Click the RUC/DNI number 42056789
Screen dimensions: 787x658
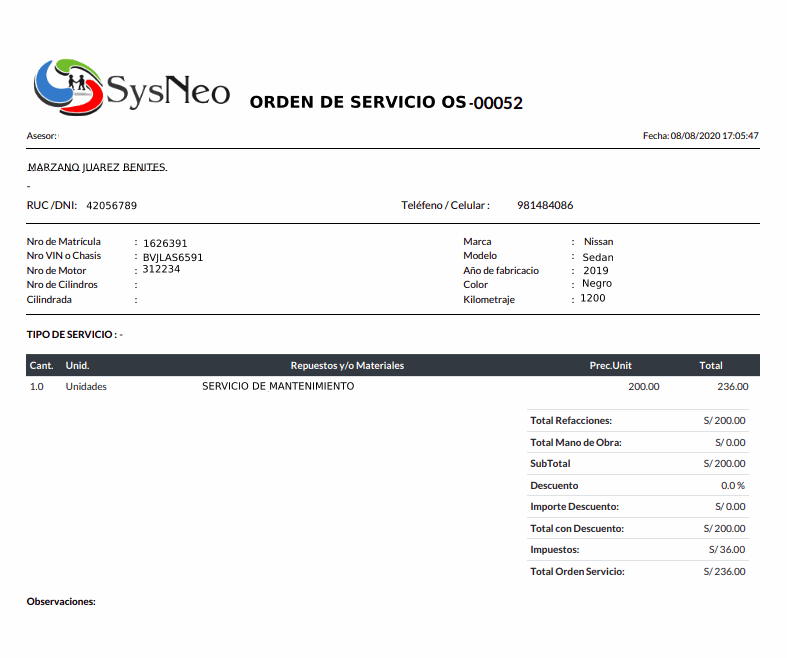pyautogui.click(x=111, y=205)
